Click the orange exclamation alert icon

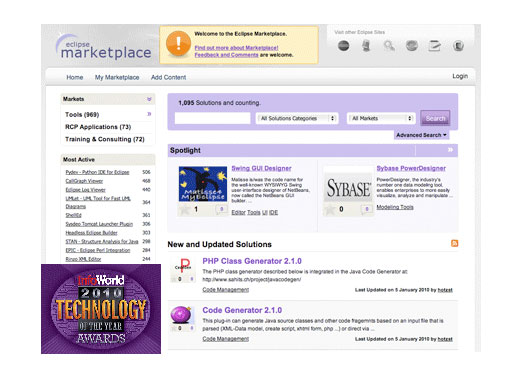(x=178, y=44)
